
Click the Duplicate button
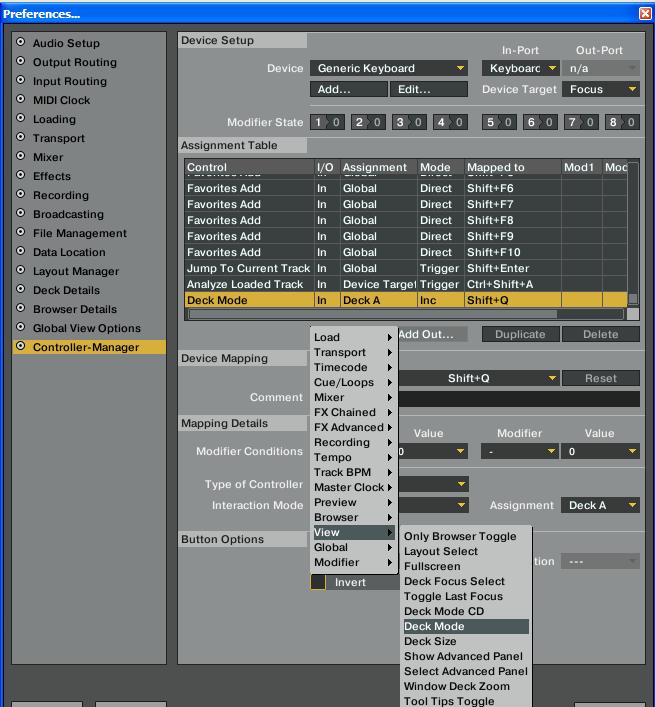click(x=521, y=334)
